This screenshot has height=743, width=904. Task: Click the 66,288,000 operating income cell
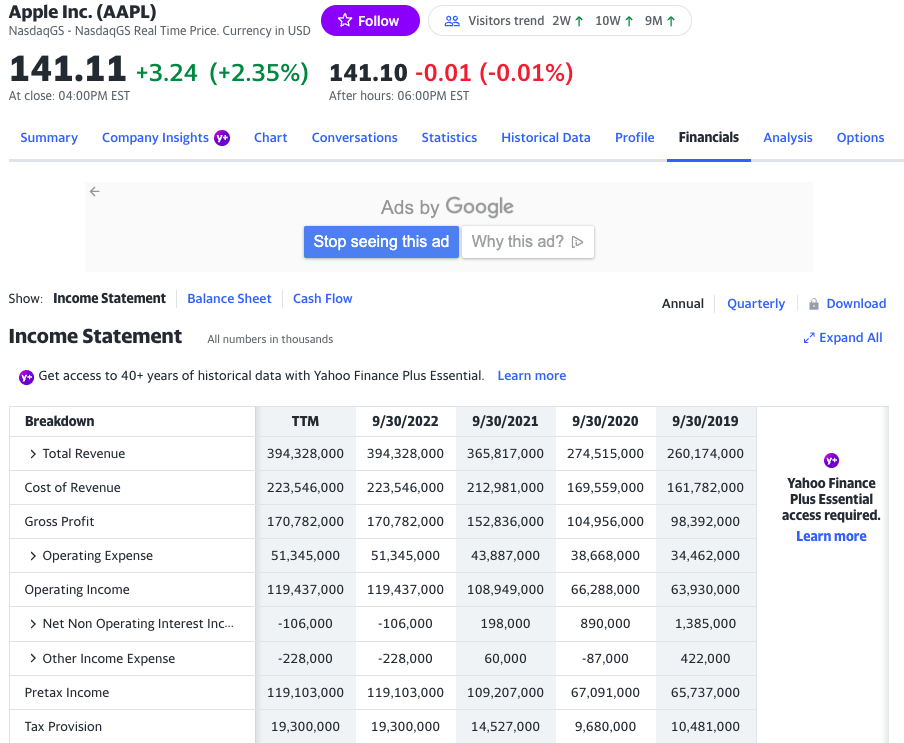point(605,590)
